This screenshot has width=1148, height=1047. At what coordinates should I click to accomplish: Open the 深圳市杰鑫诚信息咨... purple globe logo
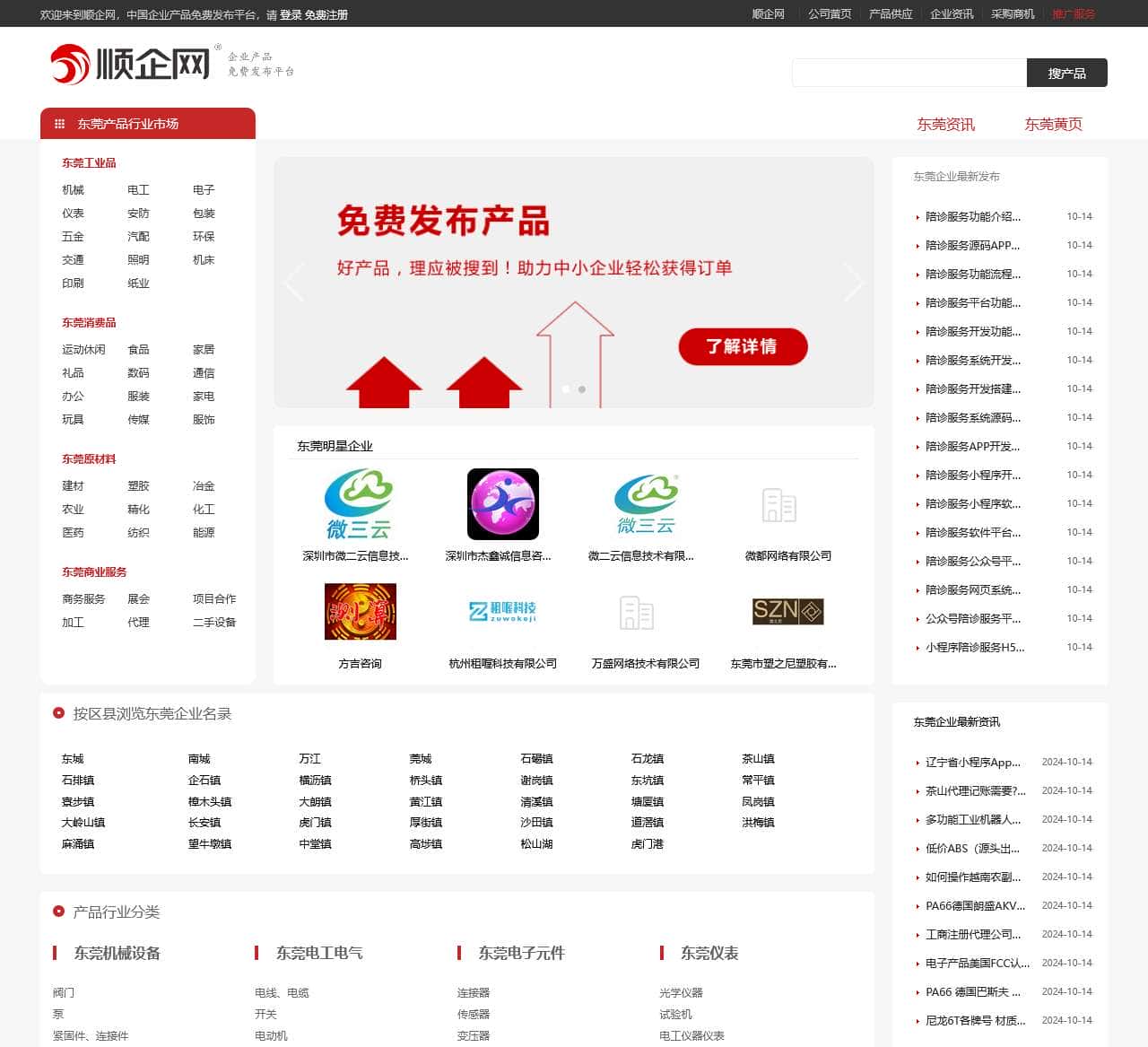tap(503, 504)
